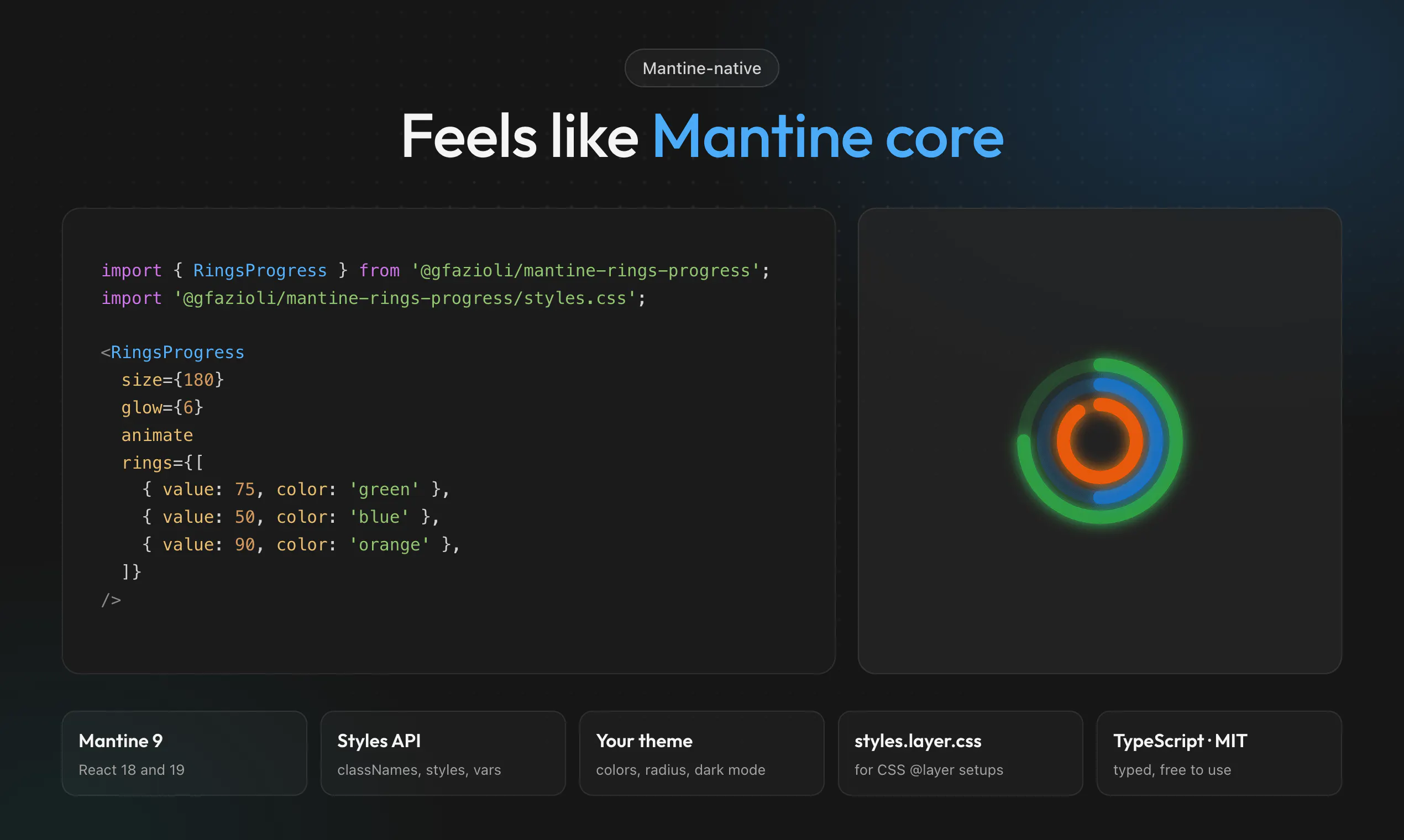Open the styles.layer.css card

coord(960,753)
